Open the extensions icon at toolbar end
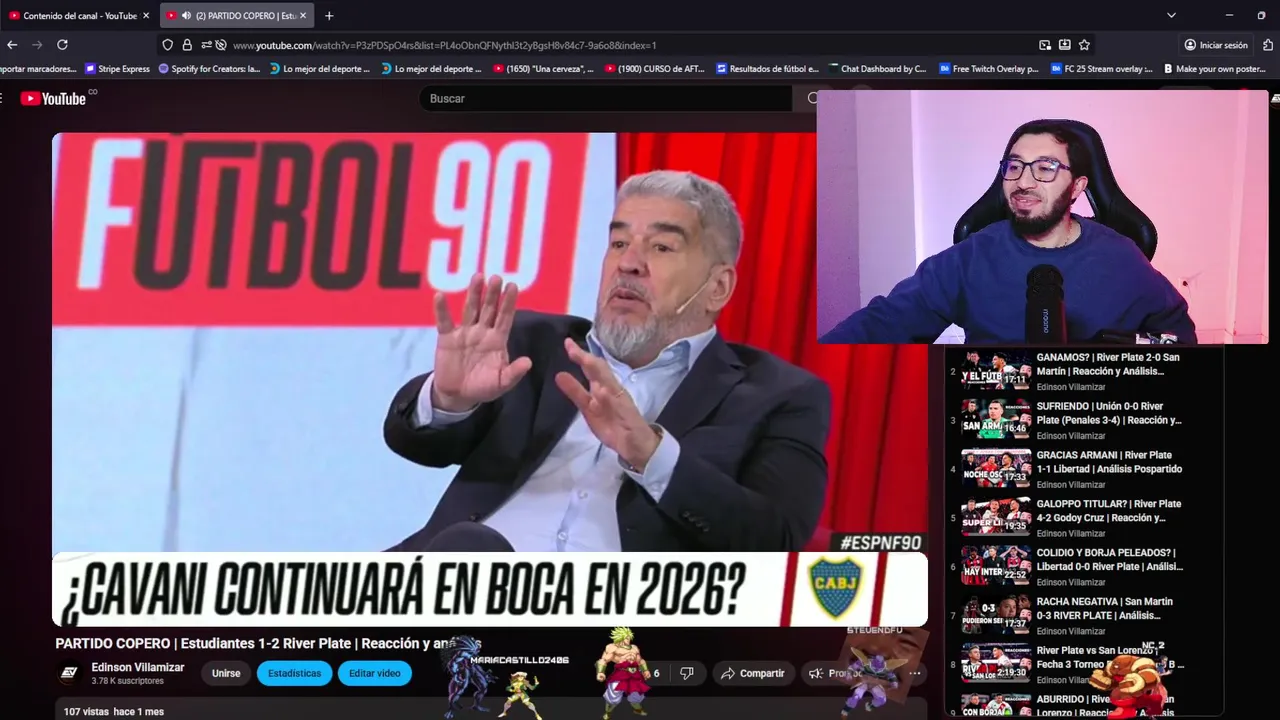 (x=1268, y=45)
